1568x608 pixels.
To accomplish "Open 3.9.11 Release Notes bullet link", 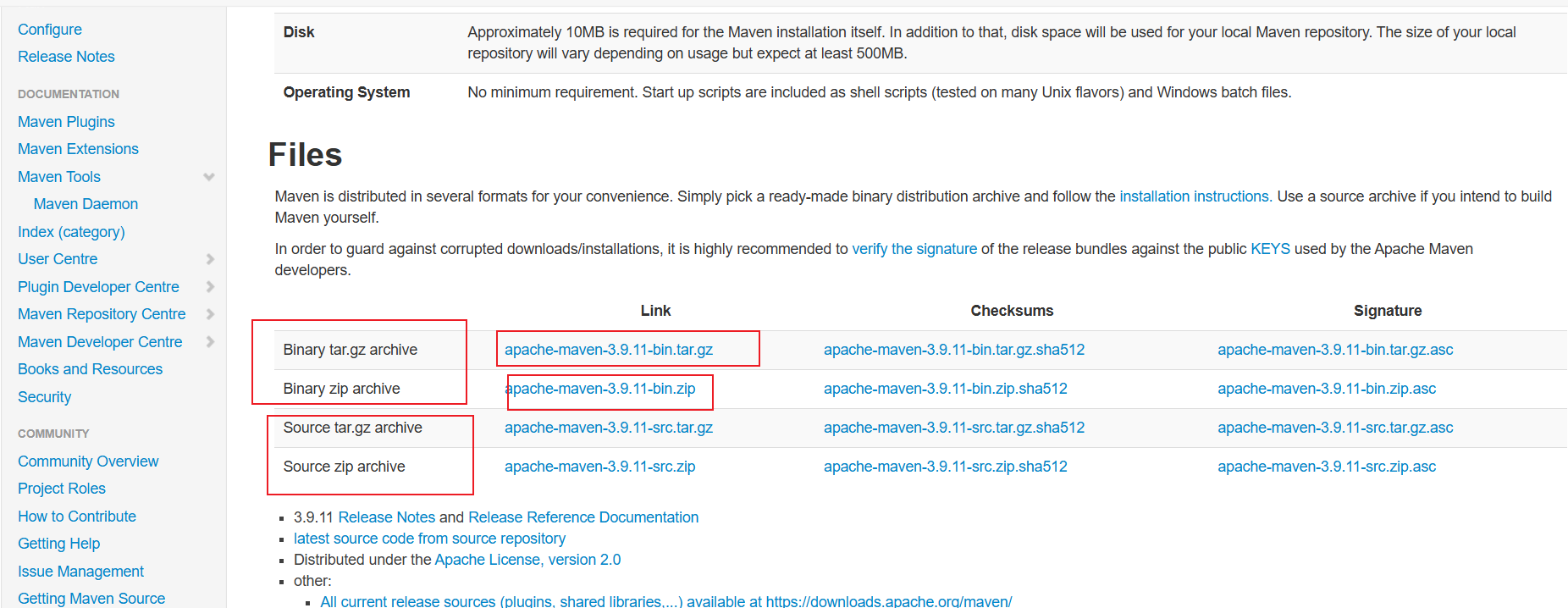I will (386, 517).
